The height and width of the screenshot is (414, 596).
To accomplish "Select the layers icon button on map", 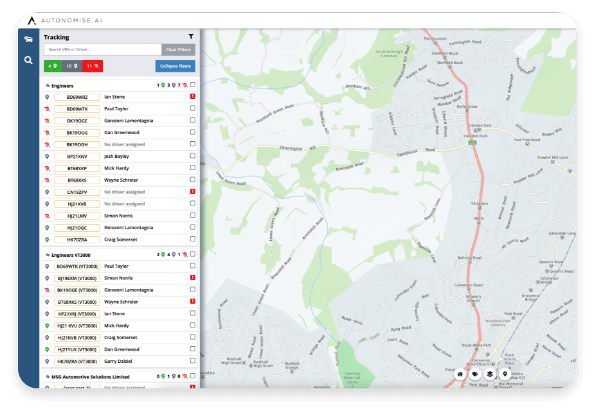I will tap(490, 374).
